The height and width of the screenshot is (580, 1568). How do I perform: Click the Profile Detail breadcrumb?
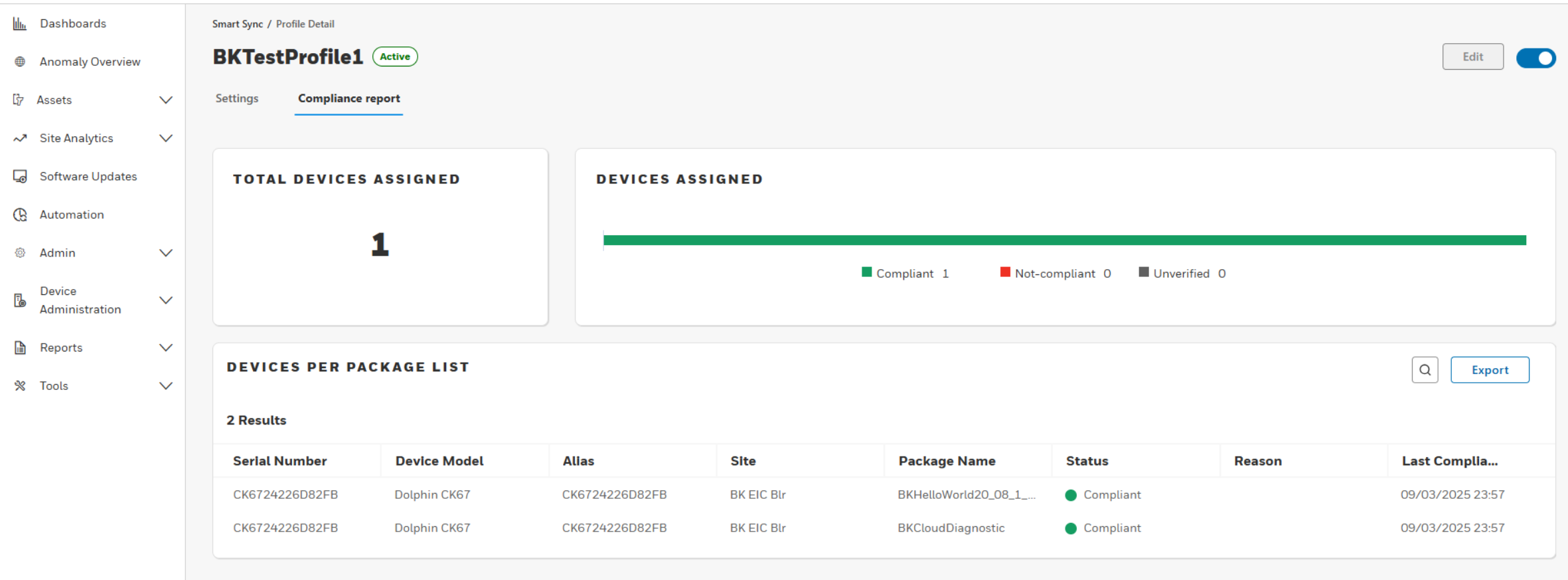305,24
